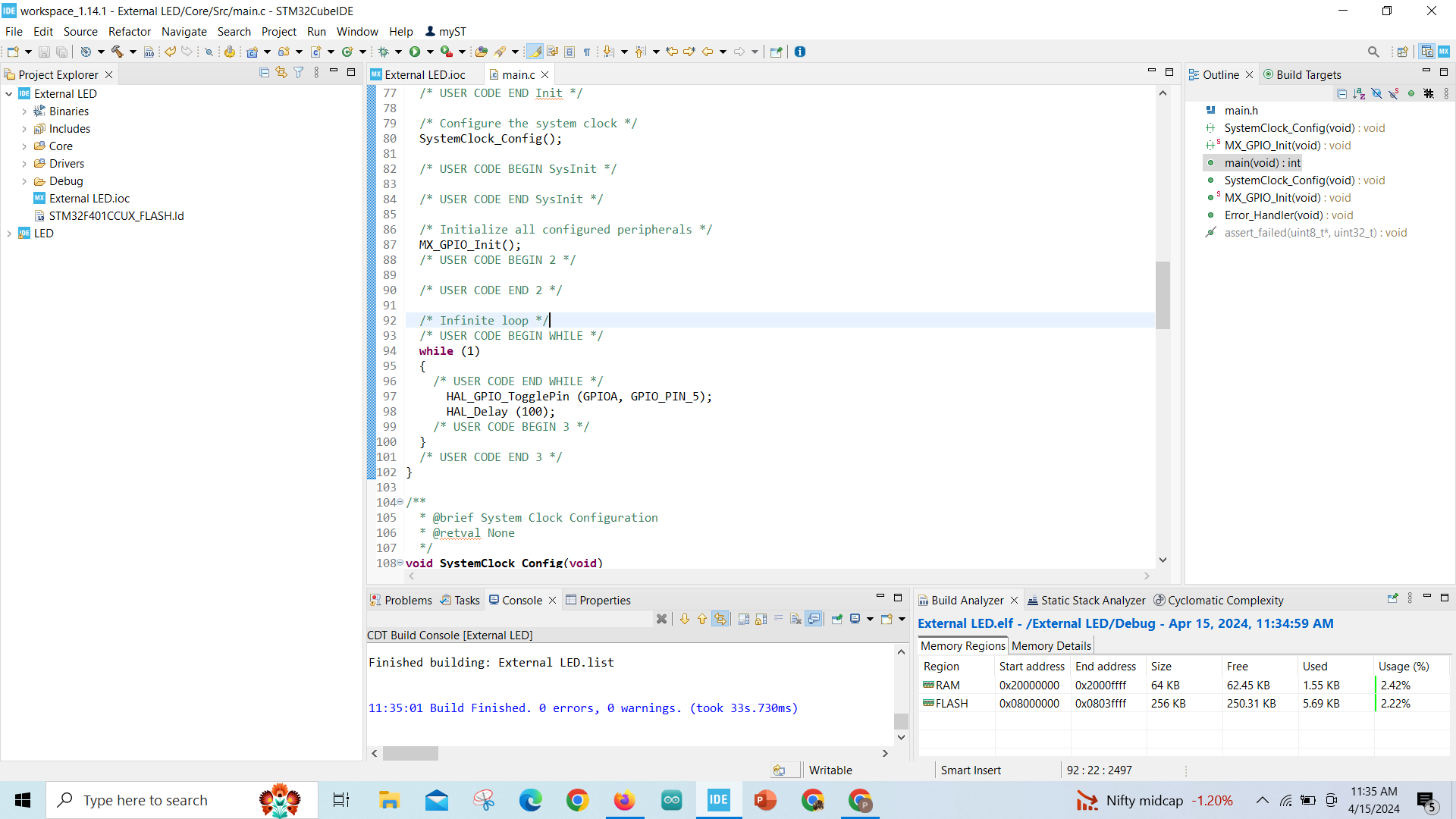The width and height of the screenshot is (1456, 819).
Task: Expand the LED project node
Action: tap(8, 234)
